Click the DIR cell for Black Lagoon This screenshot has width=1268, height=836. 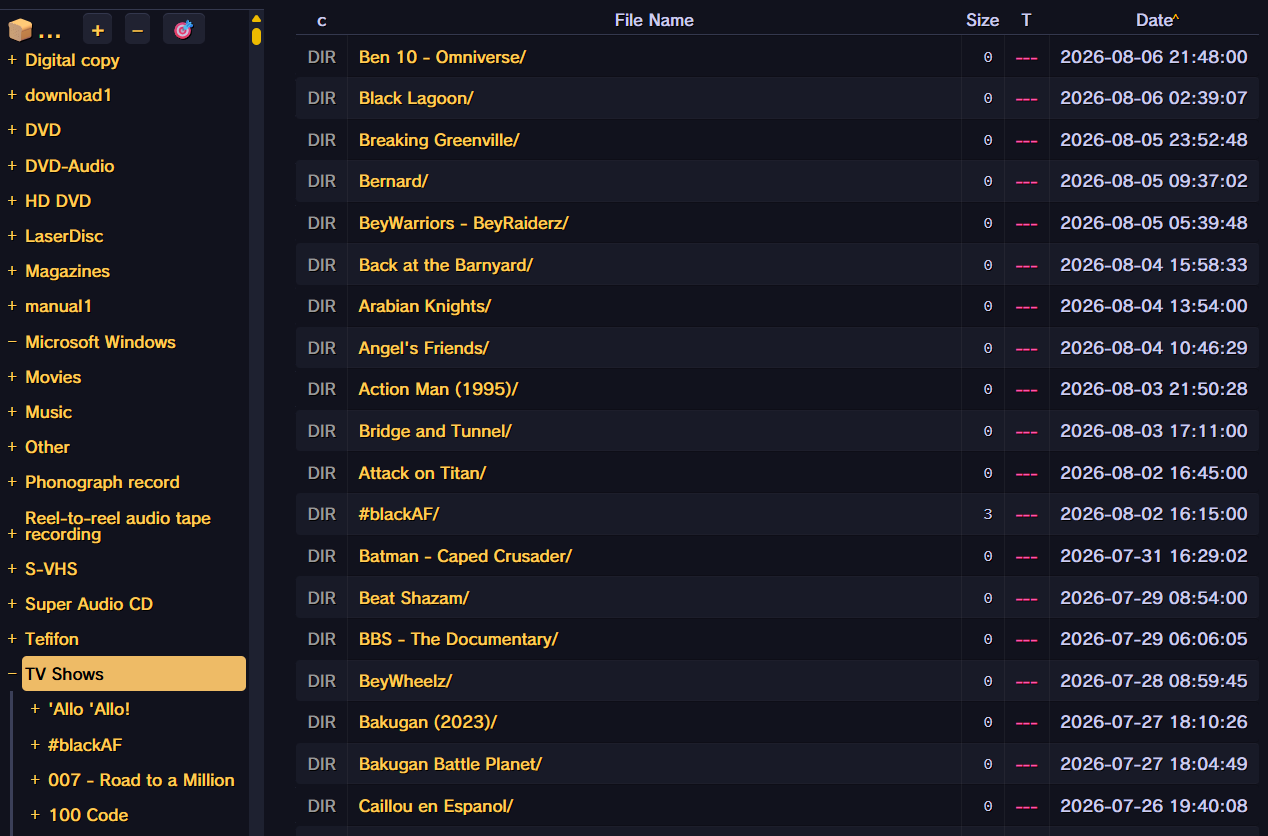(322, 98)
